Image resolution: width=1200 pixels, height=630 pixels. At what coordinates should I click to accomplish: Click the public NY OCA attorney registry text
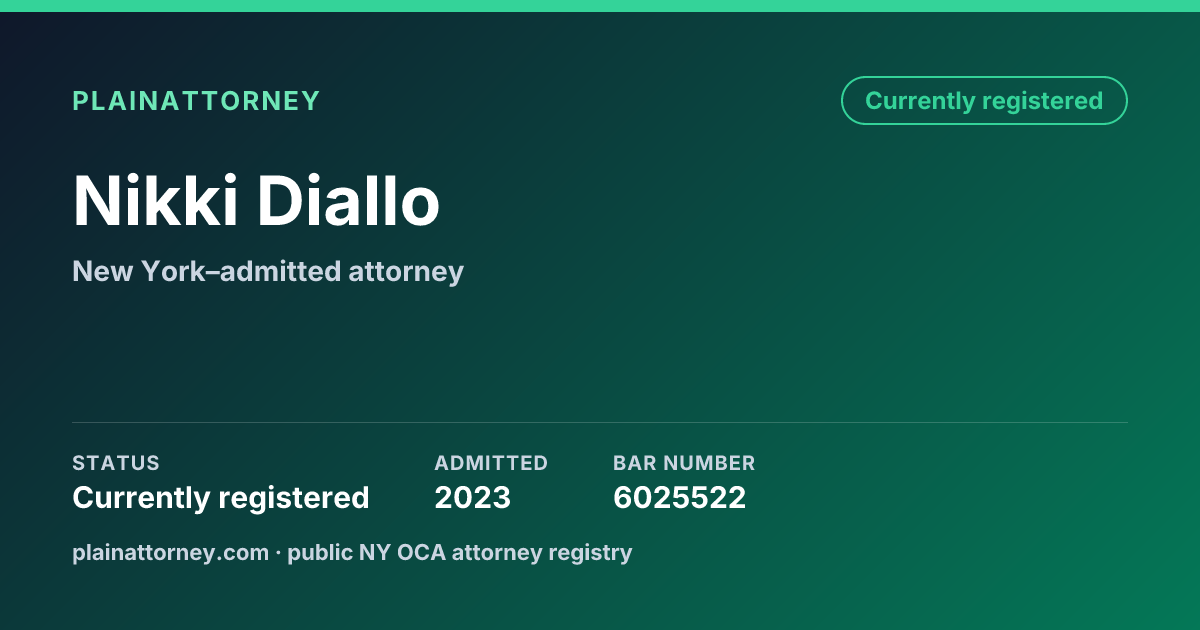pos(460,552)
